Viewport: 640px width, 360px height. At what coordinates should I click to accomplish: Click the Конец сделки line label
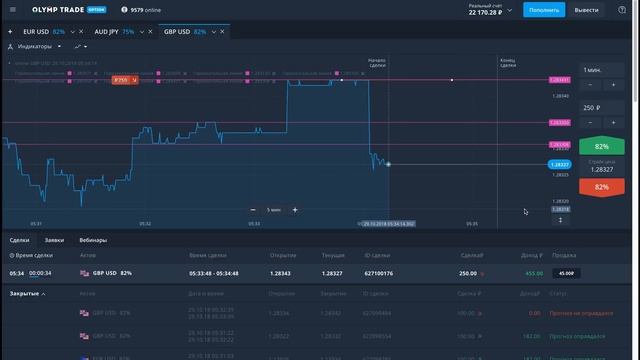(508, 62)
